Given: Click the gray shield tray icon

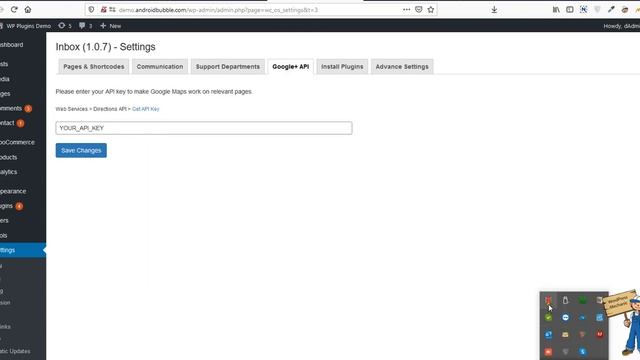Looking at the screenshot, I should pos(565,351).
